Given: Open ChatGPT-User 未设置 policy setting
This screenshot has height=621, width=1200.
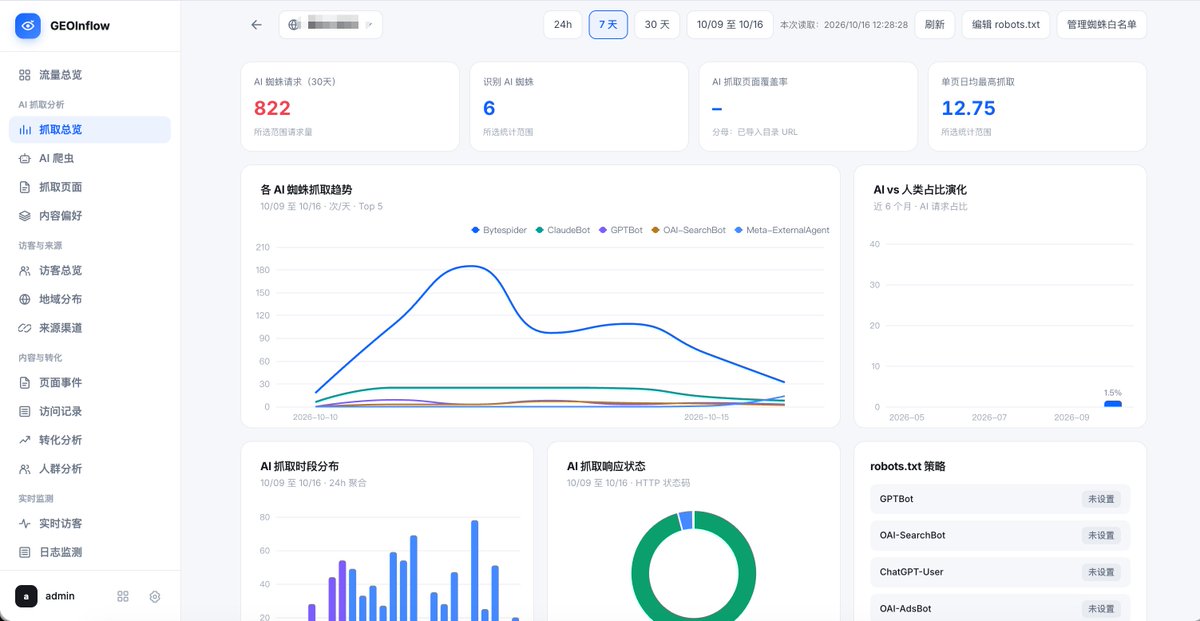Looking at the screenshot, I should (x=1101, y=572).
